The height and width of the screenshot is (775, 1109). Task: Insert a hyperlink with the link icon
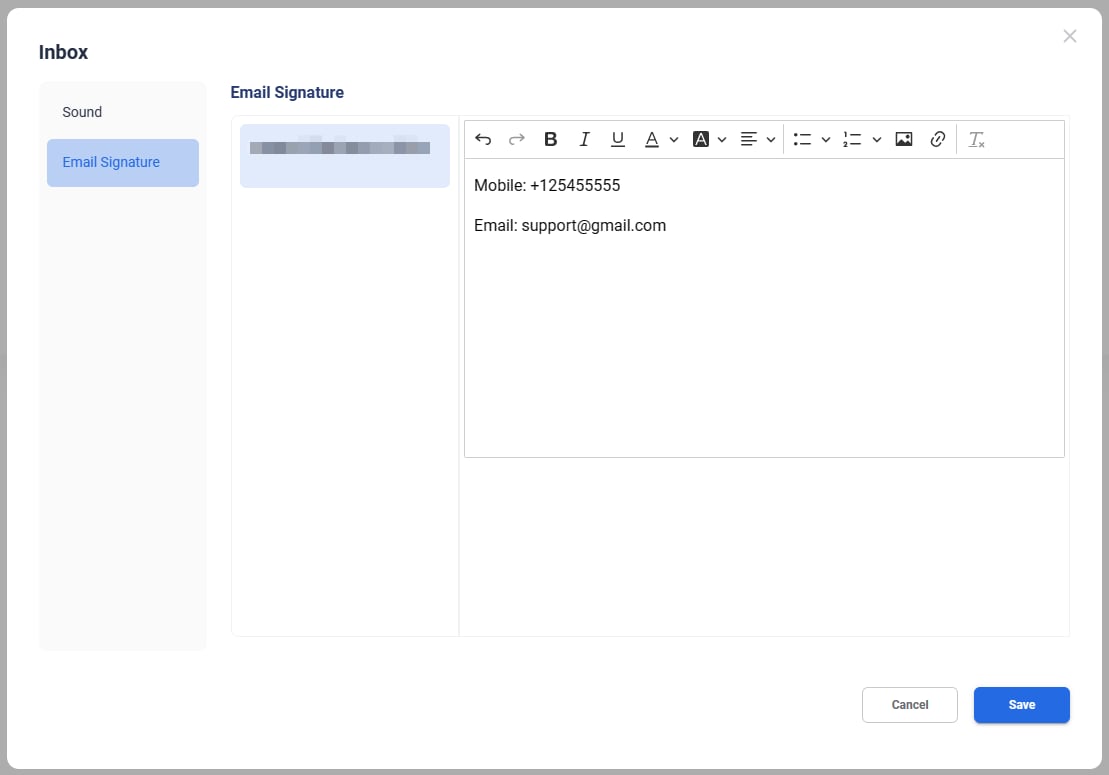(937, 140)
